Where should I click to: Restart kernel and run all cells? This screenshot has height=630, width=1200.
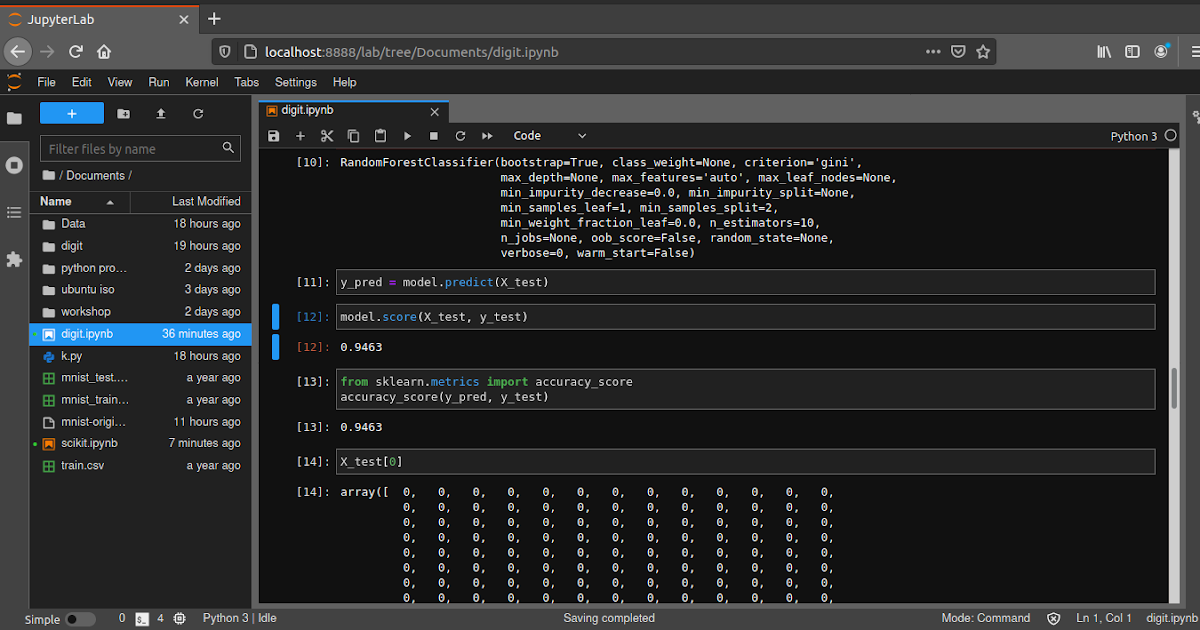coord(488,136)
